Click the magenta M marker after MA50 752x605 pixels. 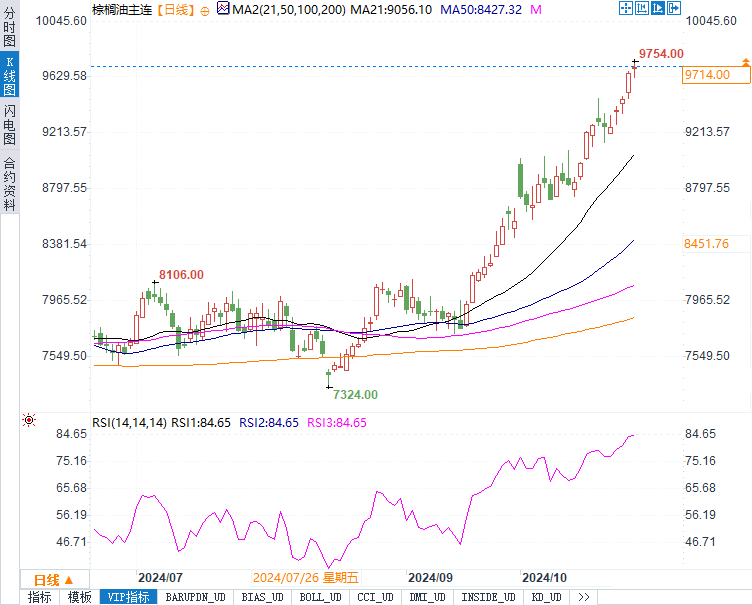pos(536,9)
